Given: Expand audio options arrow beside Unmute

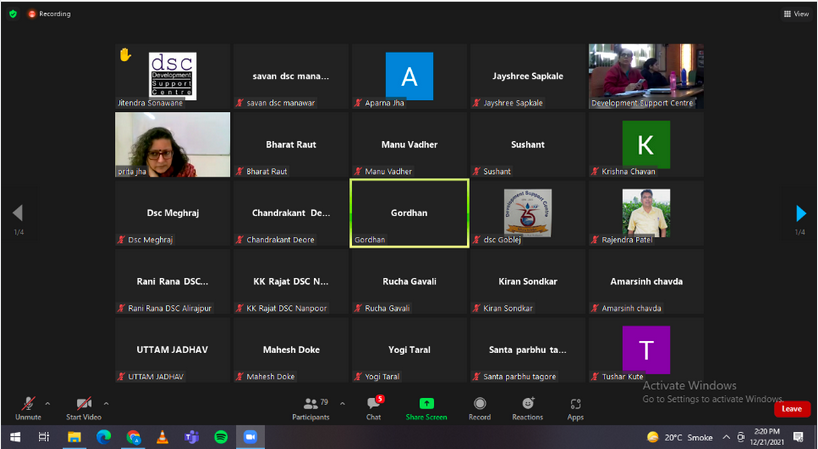Looking at the screenshot, I should pyautogui.click(x=49, y=403).
